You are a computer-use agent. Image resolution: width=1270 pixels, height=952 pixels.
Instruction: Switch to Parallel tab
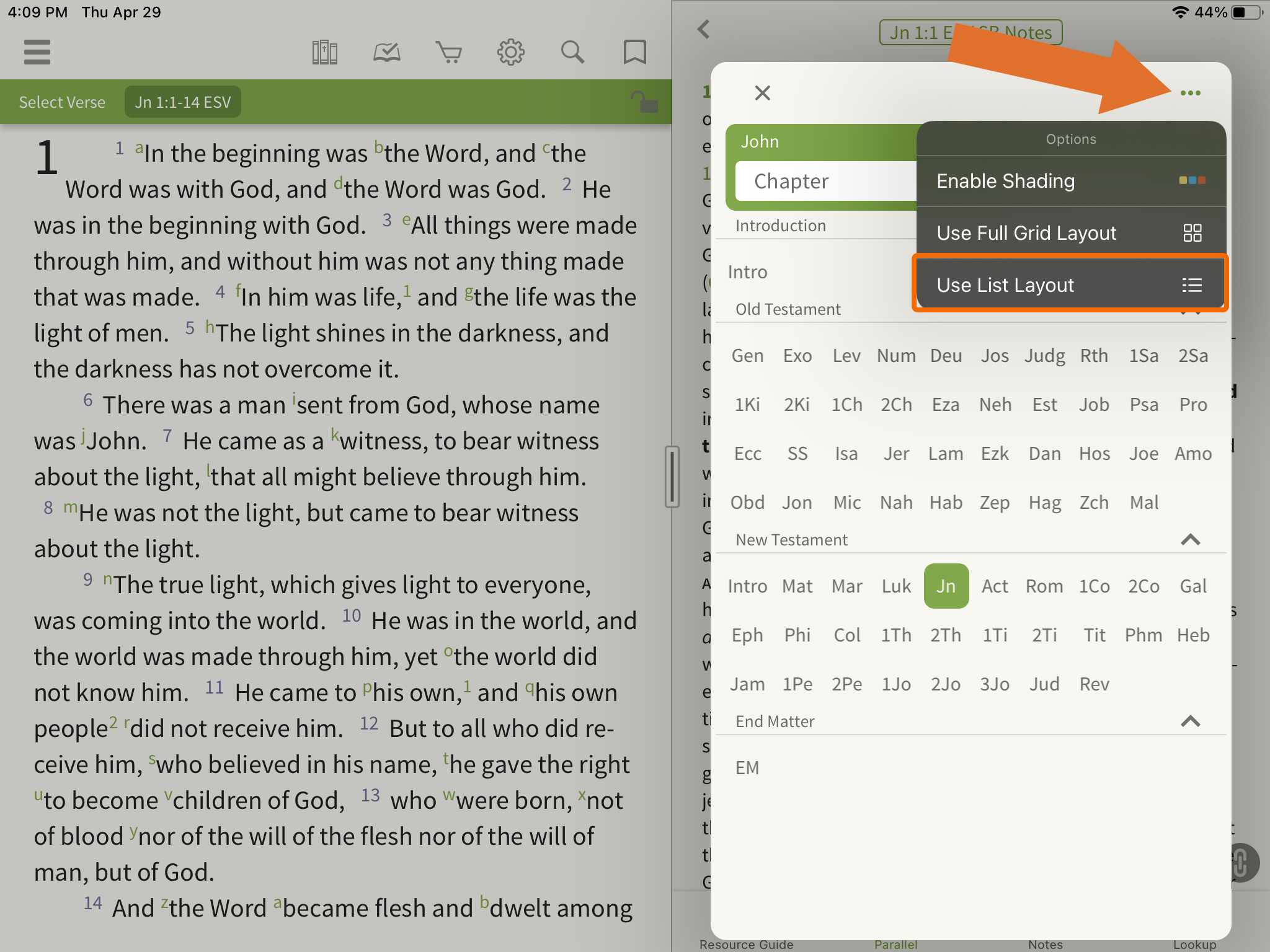pyautogui.click(x=896, y=944)
